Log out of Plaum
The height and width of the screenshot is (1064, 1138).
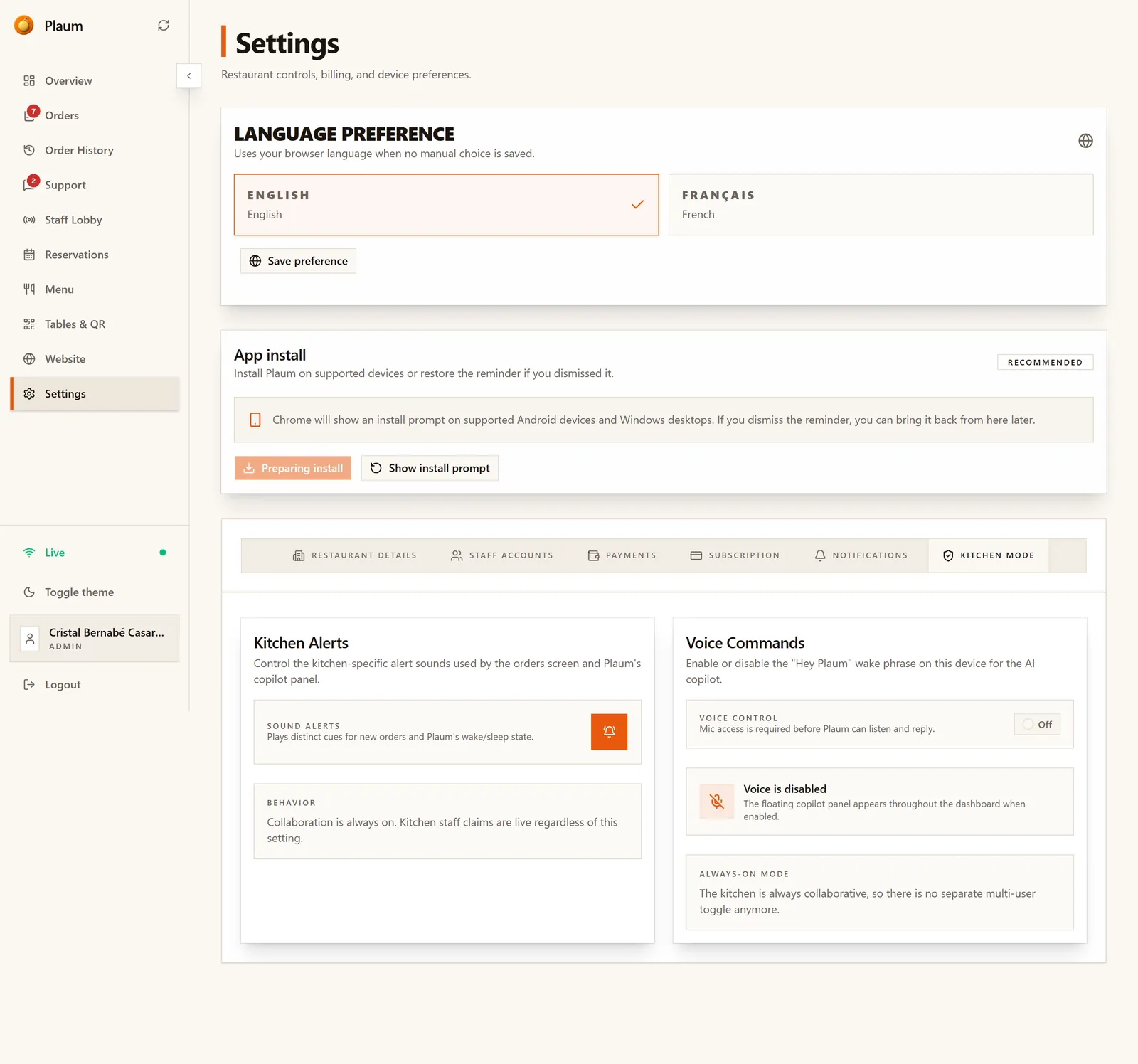(x=94, y=685)
